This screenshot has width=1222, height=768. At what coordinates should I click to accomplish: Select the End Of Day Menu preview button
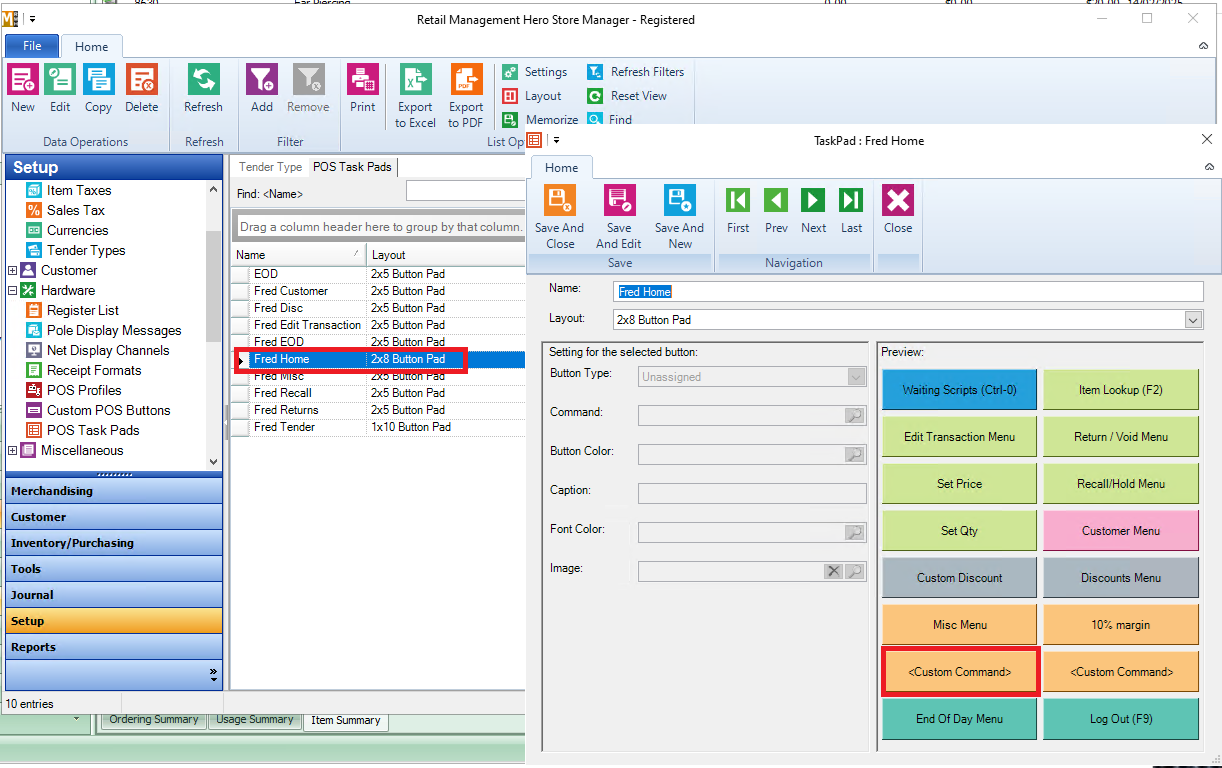tap(959, 719)
